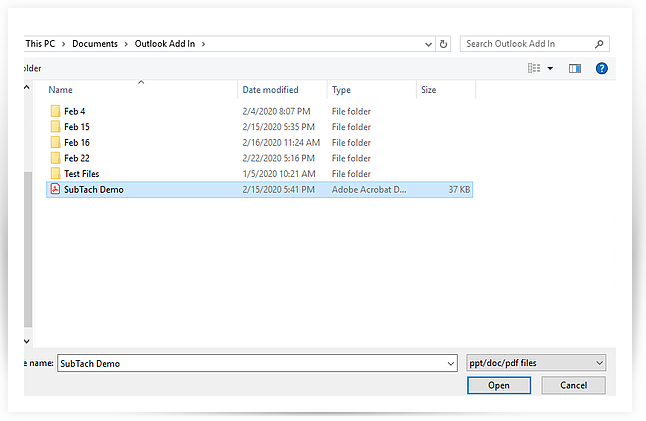Viewport: 646px width, 421px height.
Task: Click the Cancel button
Action: (x=573, y=385)
